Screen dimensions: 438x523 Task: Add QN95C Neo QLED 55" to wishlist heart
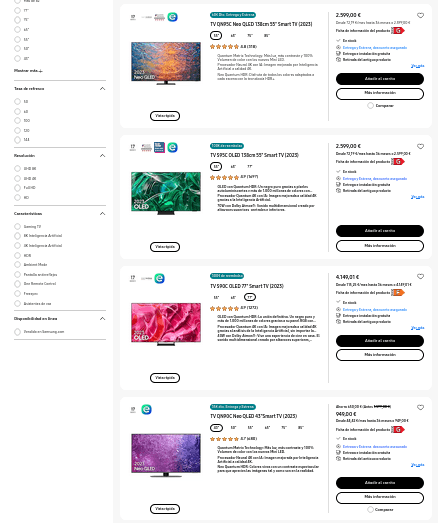420,15
